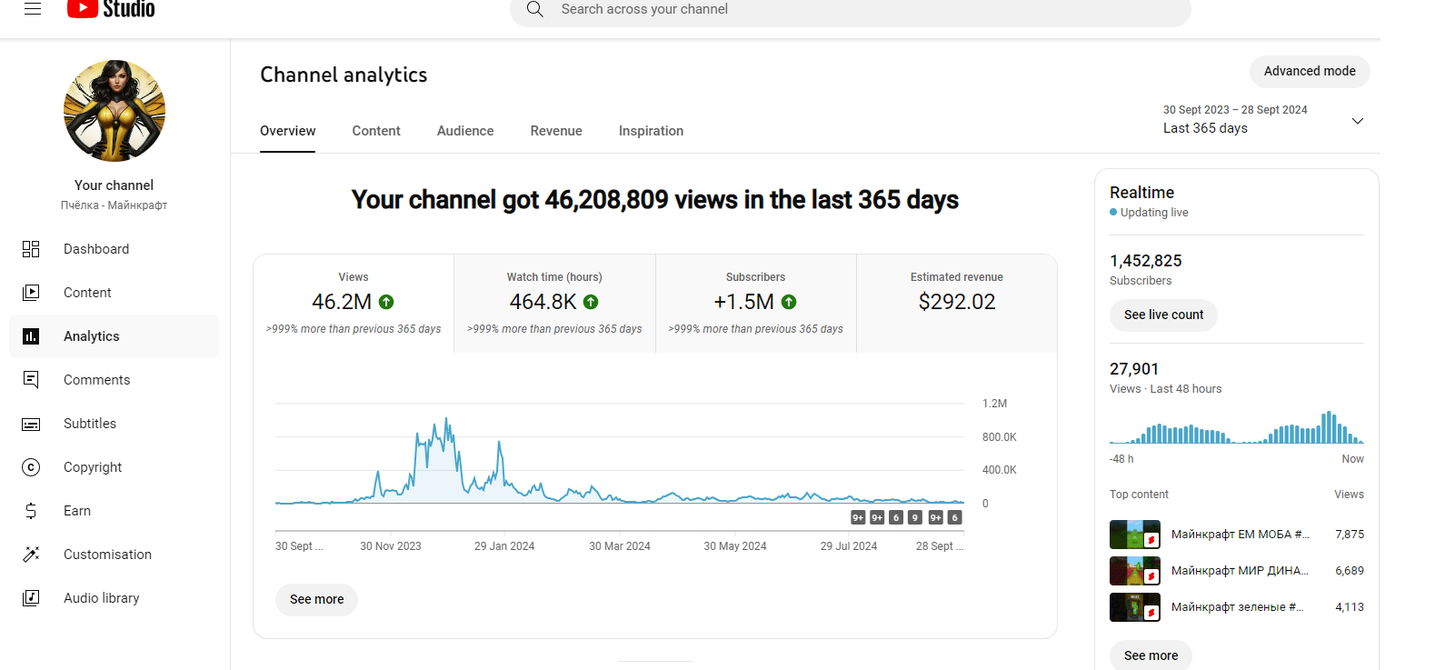Select the Comments sidebar icon
The image size is (1445, 670).
click(31, 380)
